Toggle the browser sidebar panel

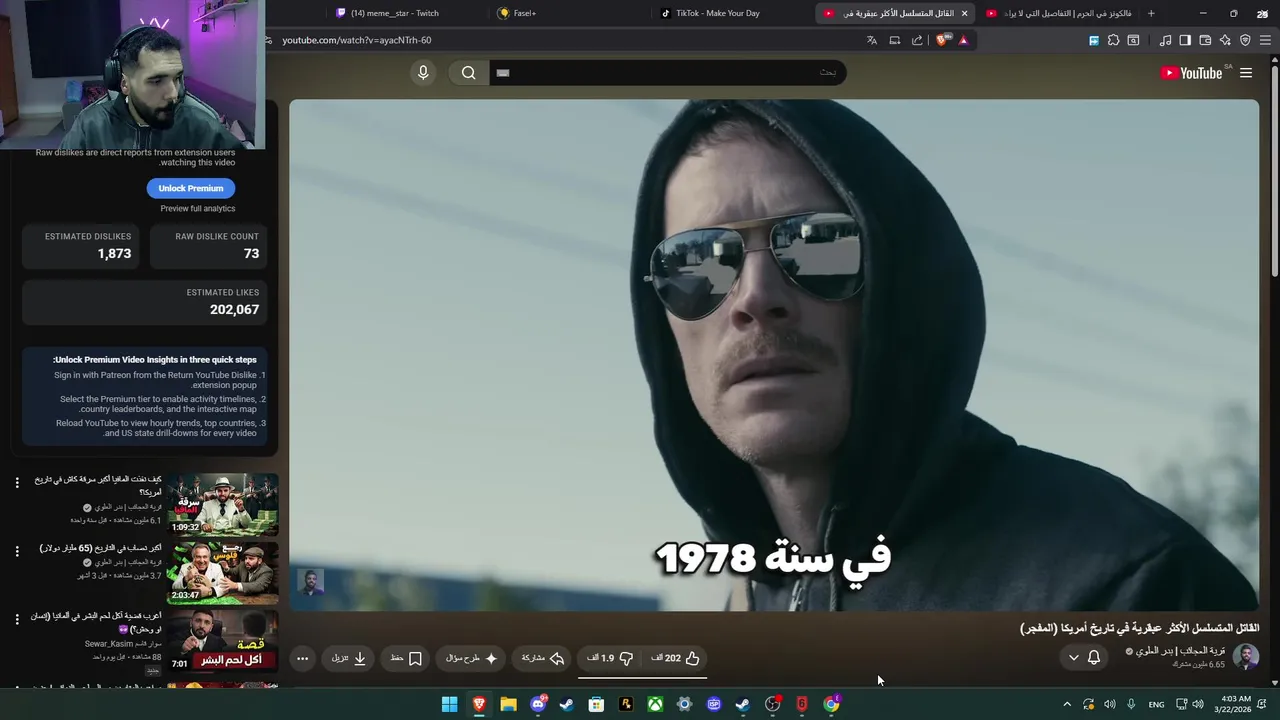[x=1185, y=40]
